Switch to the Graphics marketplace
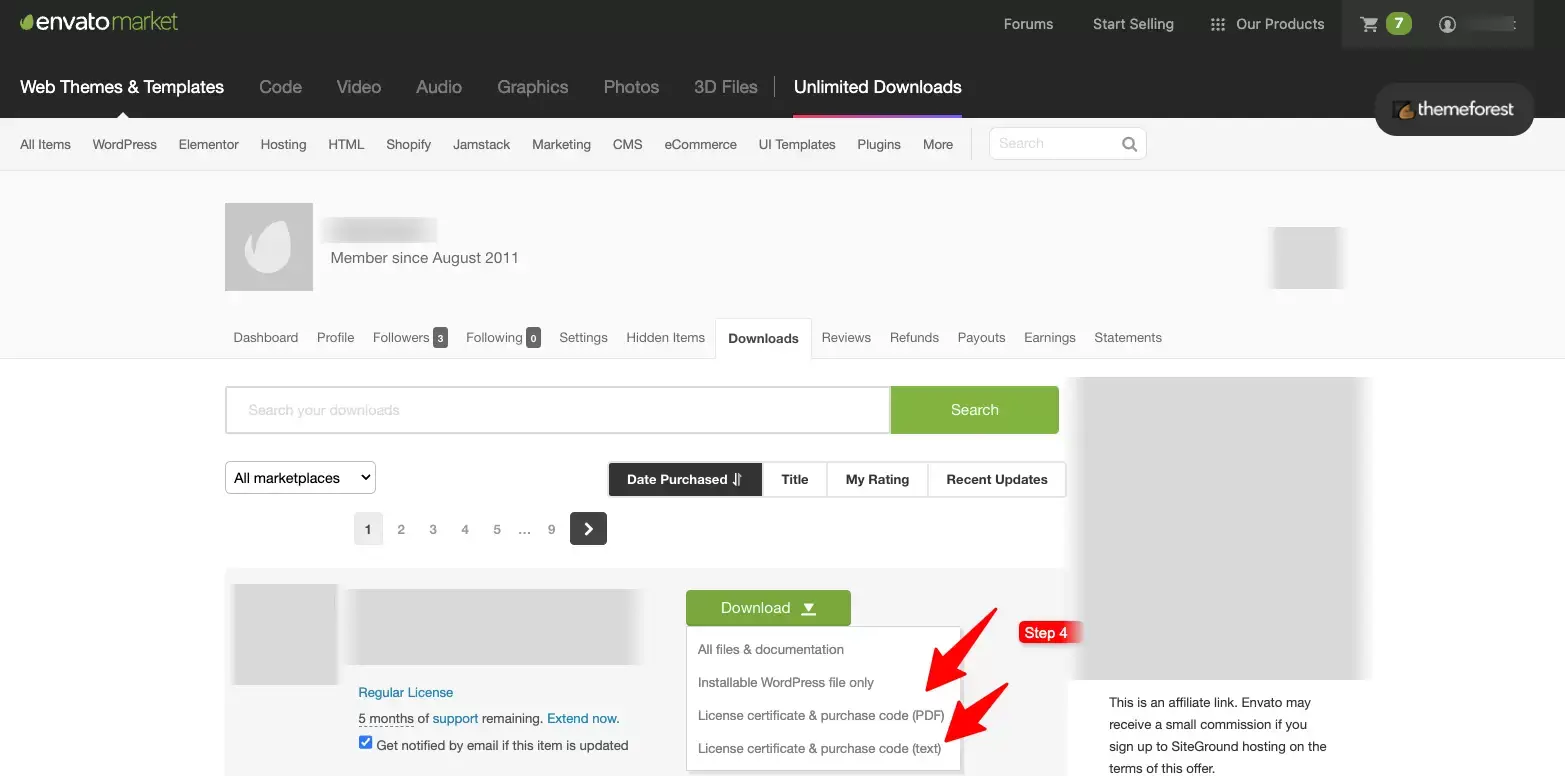 click(533, 87)
